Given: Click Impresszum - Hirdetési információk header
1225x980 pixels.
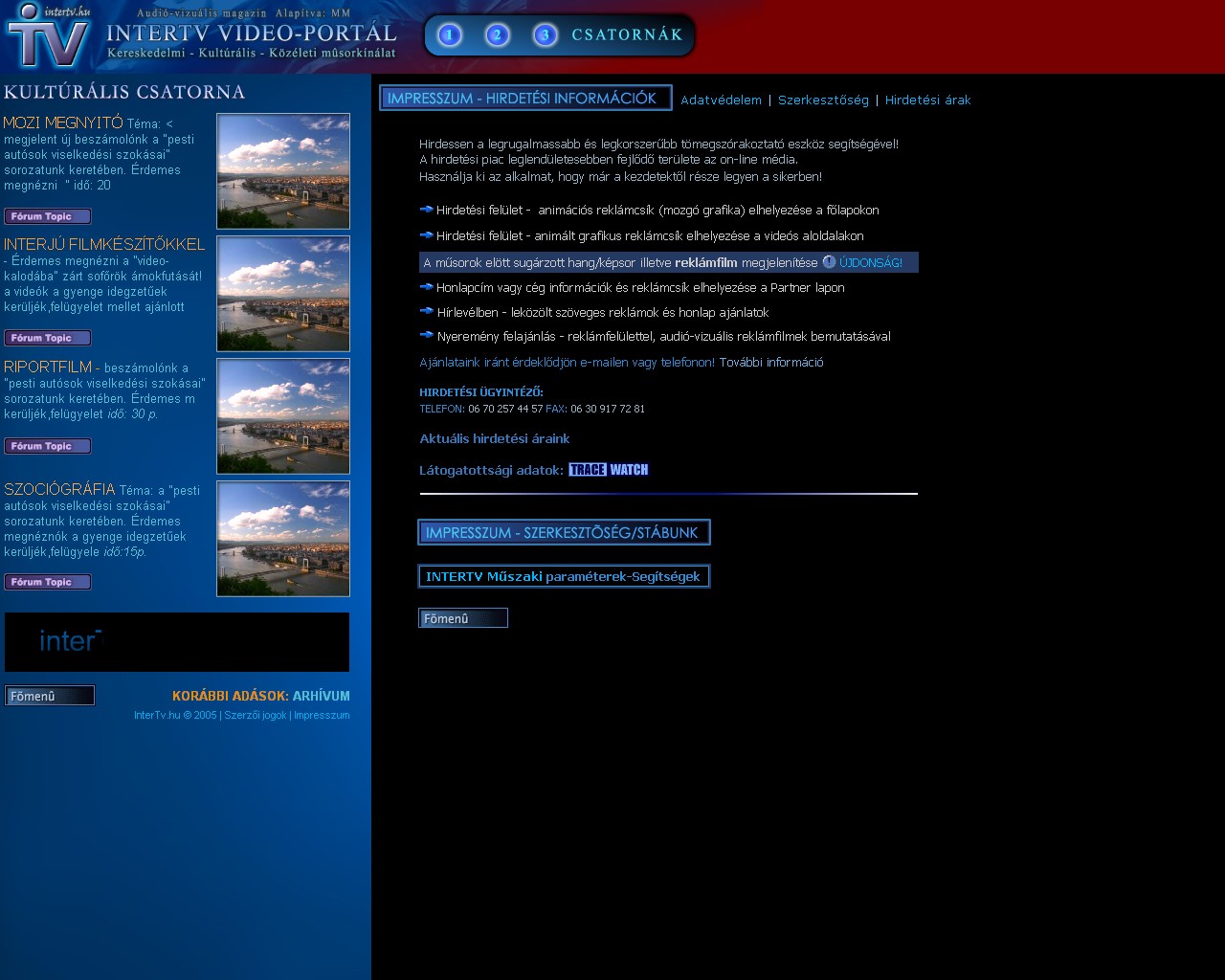Looking at the screenshot, I should pos(525,98).
